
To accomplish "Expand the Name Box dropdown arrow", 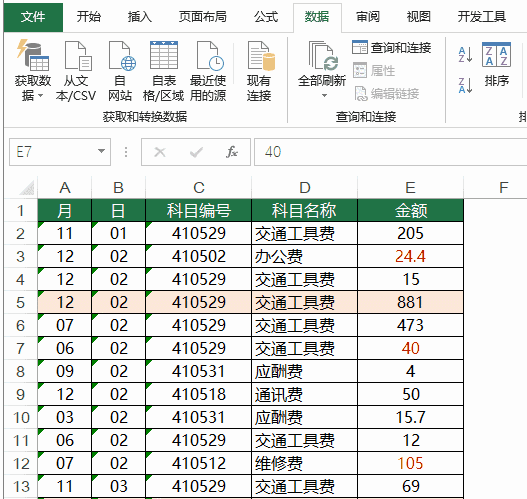I will point(101,152).
